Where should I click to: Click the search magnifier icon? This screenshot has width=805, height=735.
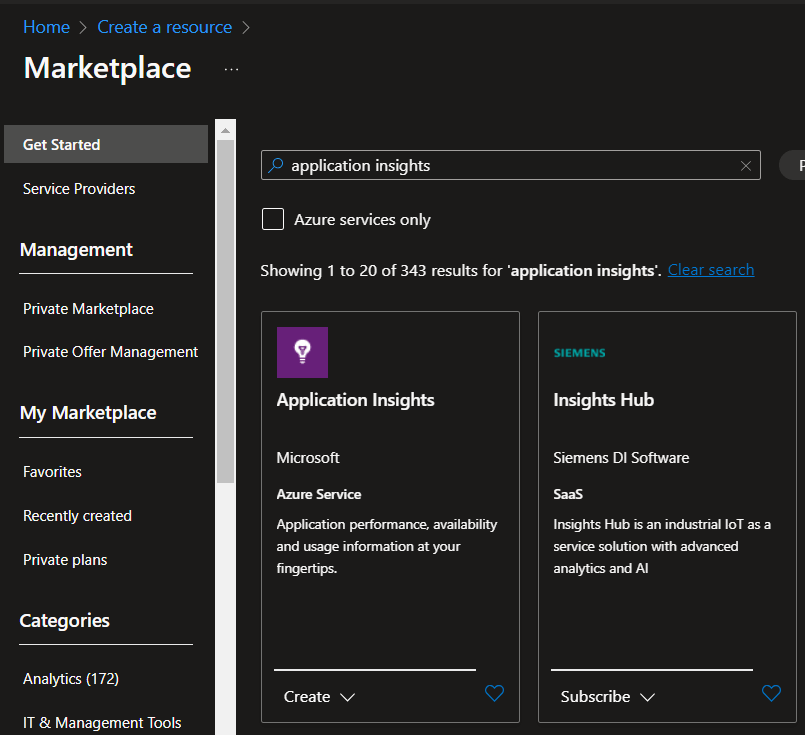click(x=278, y=164)
